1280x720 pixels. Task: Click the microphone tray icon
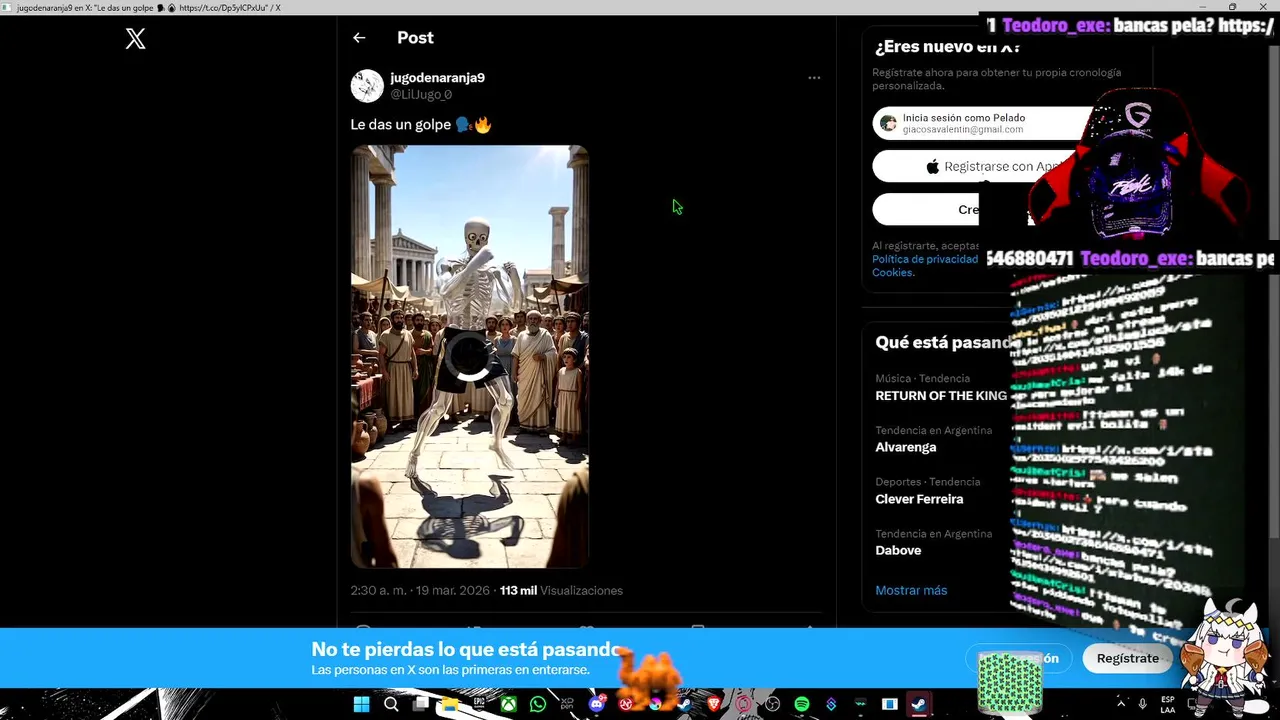click(x=1143, y=705)
